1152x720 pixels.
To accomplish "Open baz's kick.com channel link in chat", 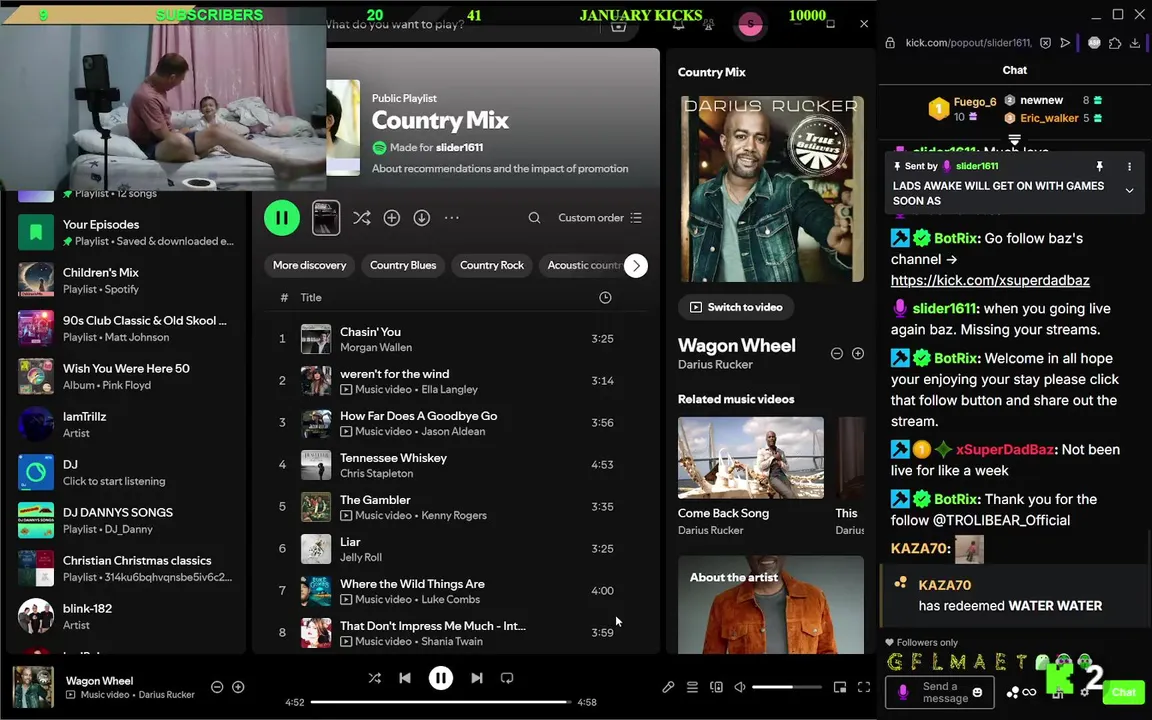I will [990, 281].
